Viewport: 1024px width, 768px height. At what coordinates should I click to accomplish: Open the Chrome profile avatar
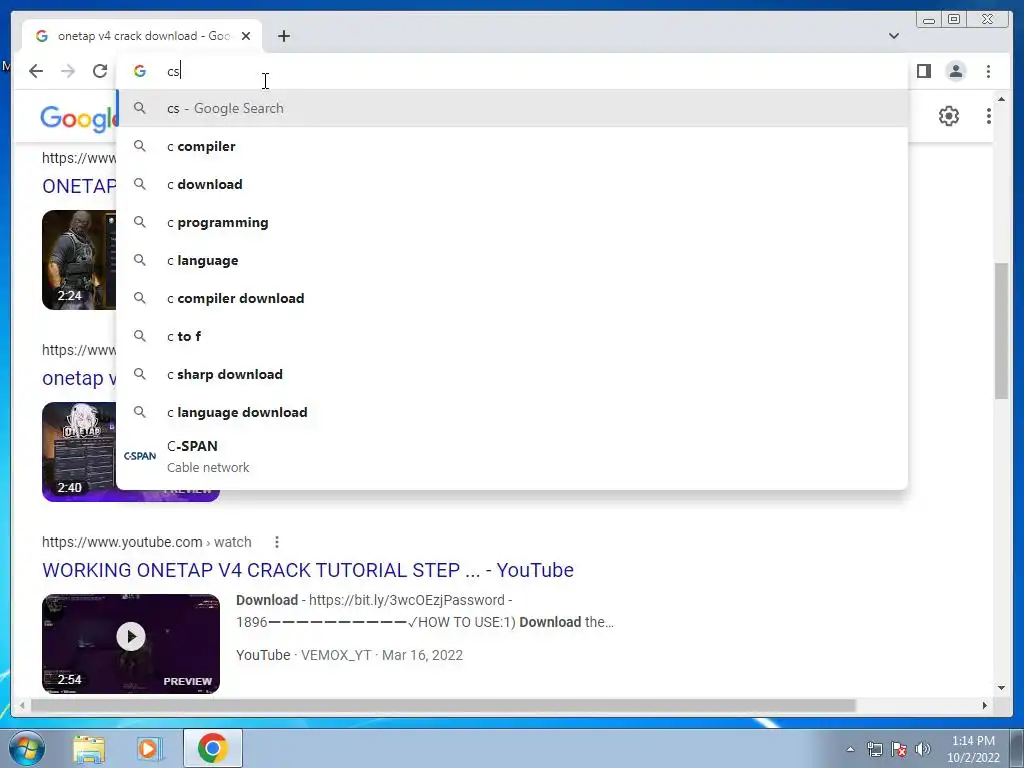coord(955,71)
